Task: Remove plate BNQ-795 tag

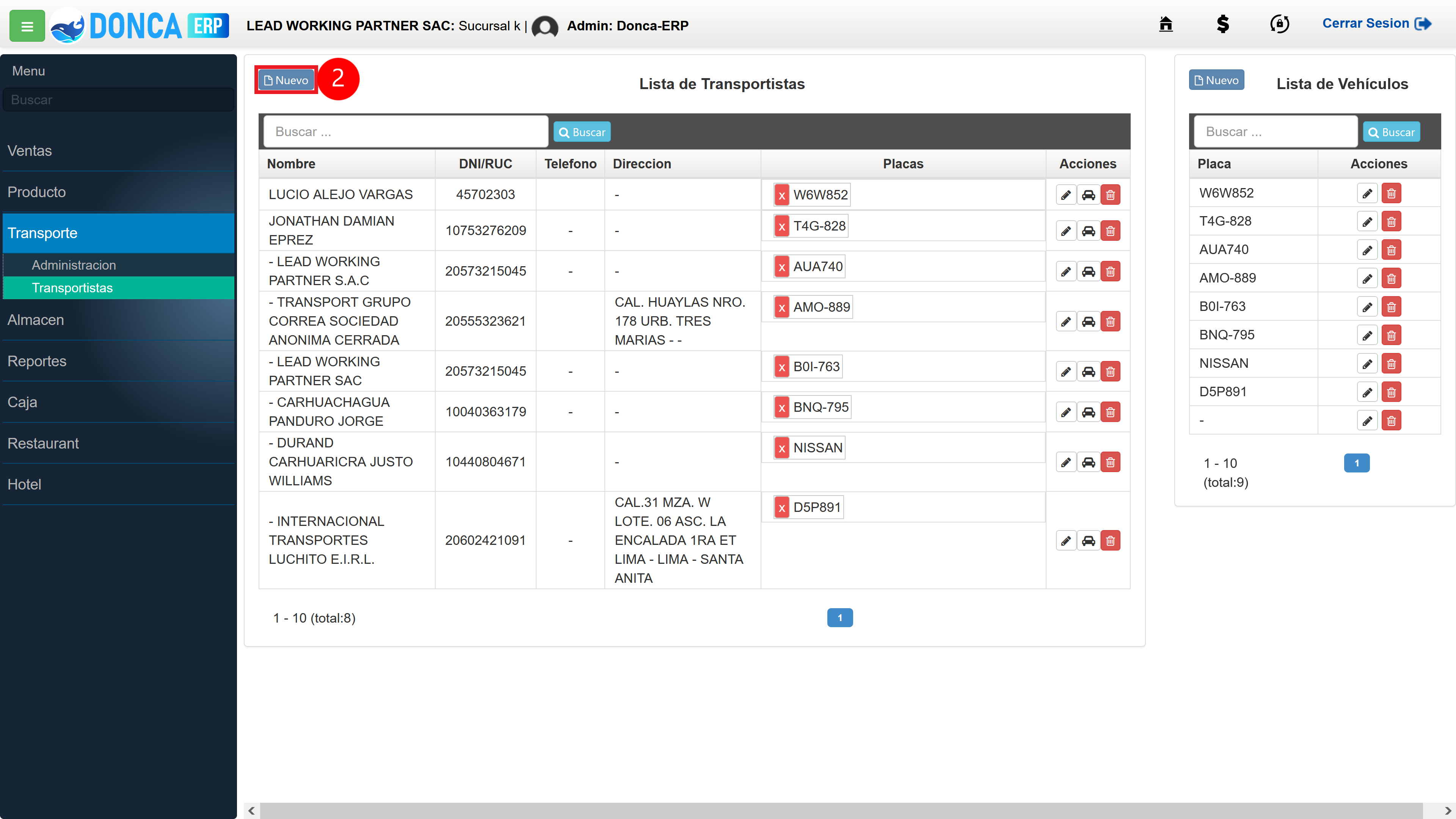Action: pos(782,408)
